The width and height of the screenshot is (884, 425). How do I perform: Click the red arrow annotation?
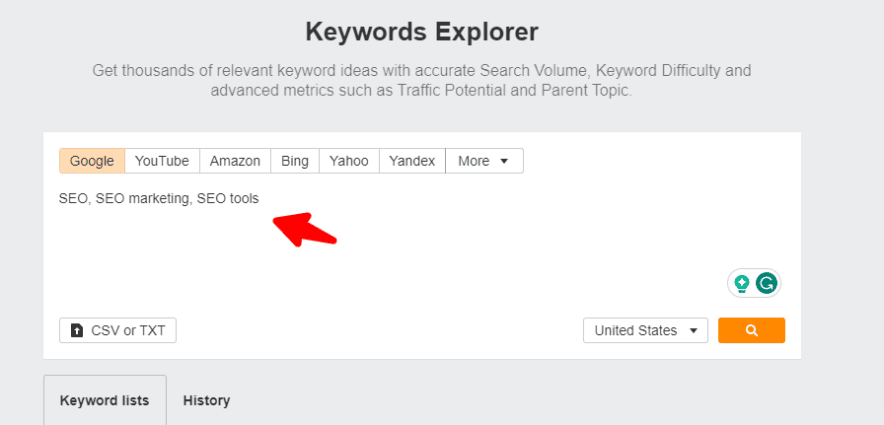[304, 228]
